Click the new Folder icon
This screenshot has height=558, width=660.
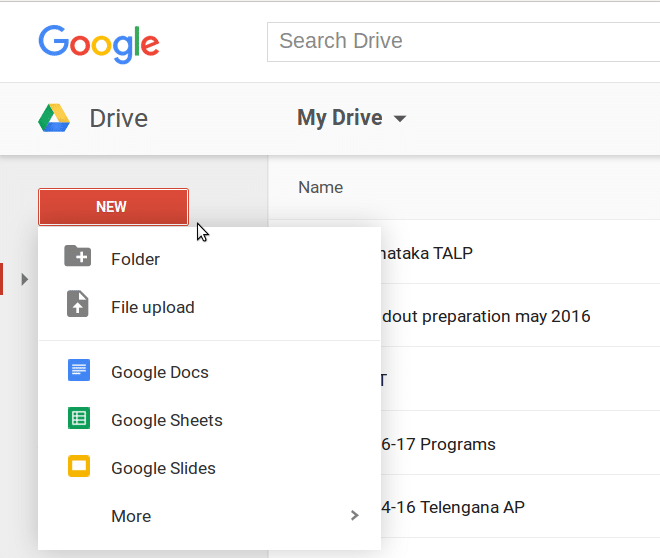point(77,256)
